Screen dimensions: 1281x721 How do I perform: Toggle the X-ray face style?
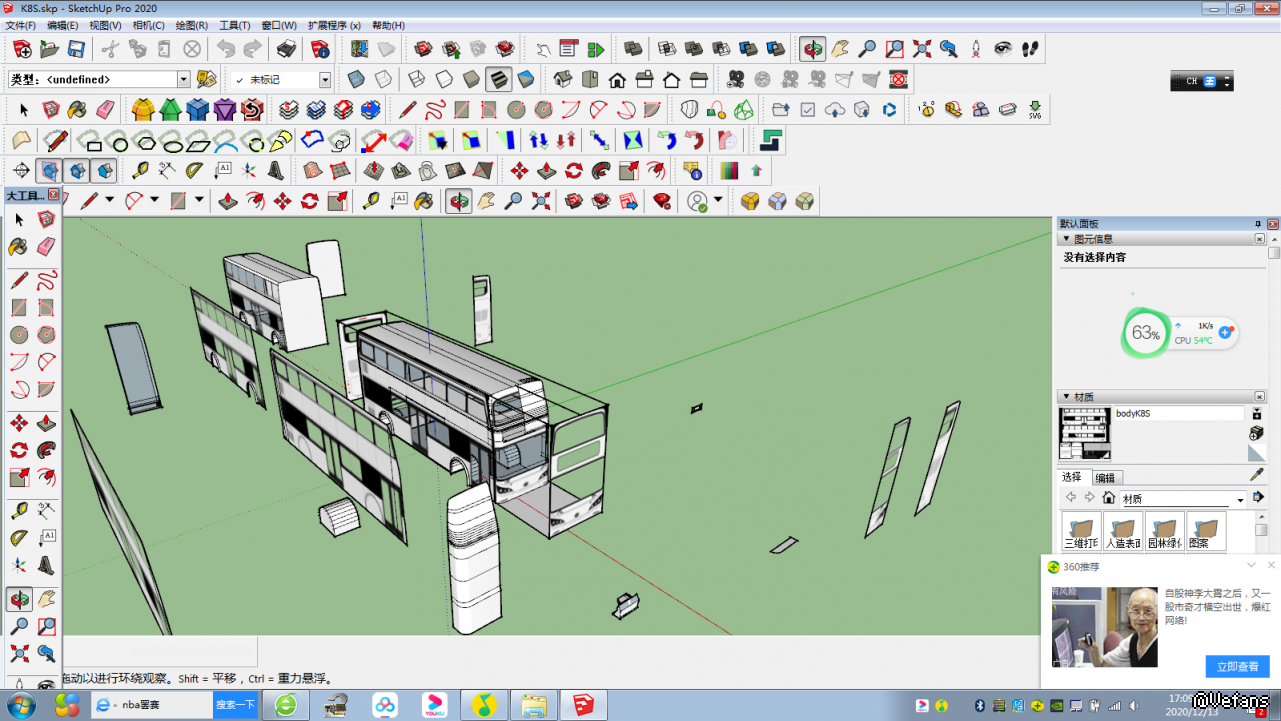[x=356, y=79]
